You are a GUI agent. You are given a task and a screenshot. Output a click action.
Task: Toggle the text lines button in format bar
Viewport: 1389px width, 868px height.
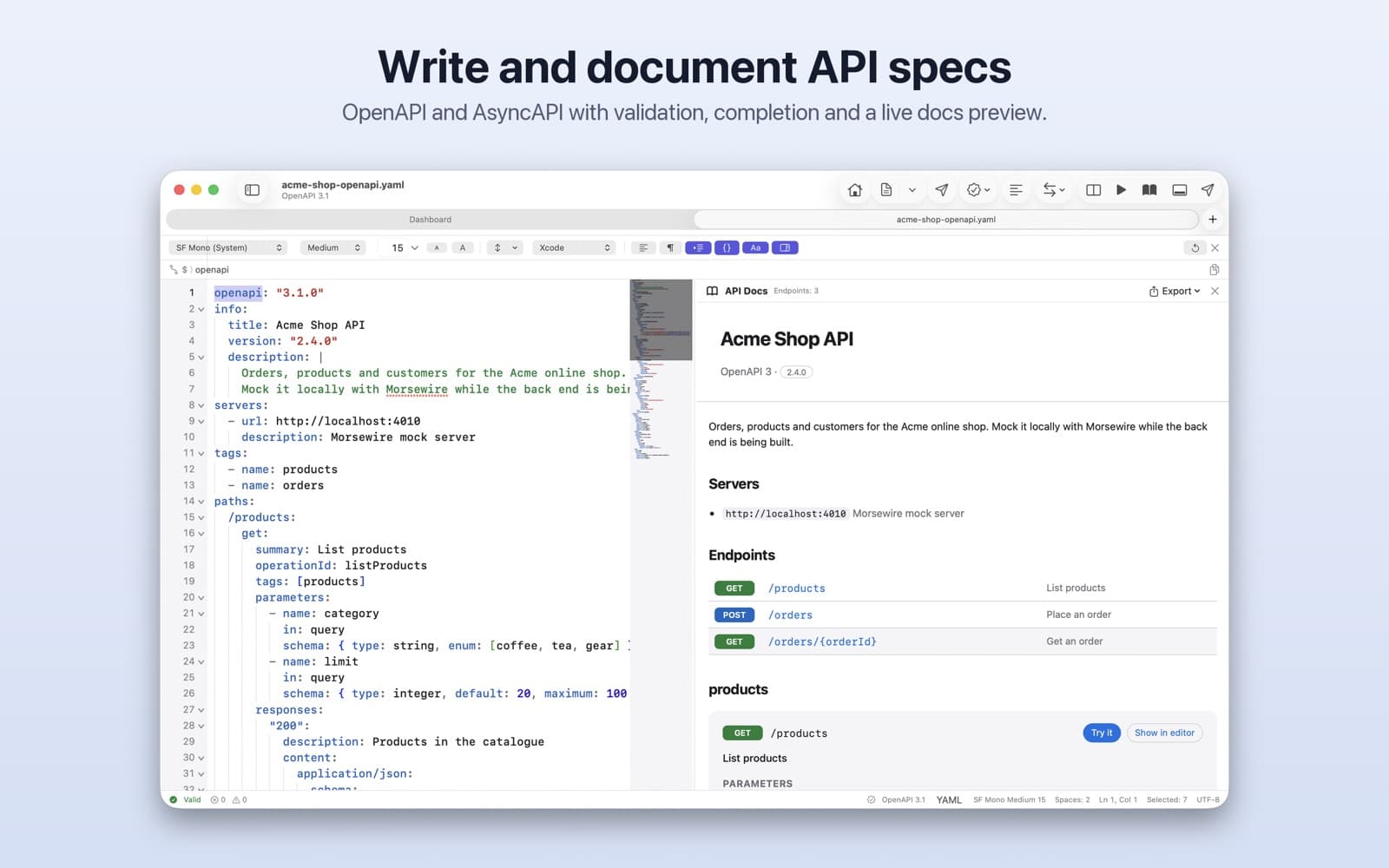click(642, 248)
